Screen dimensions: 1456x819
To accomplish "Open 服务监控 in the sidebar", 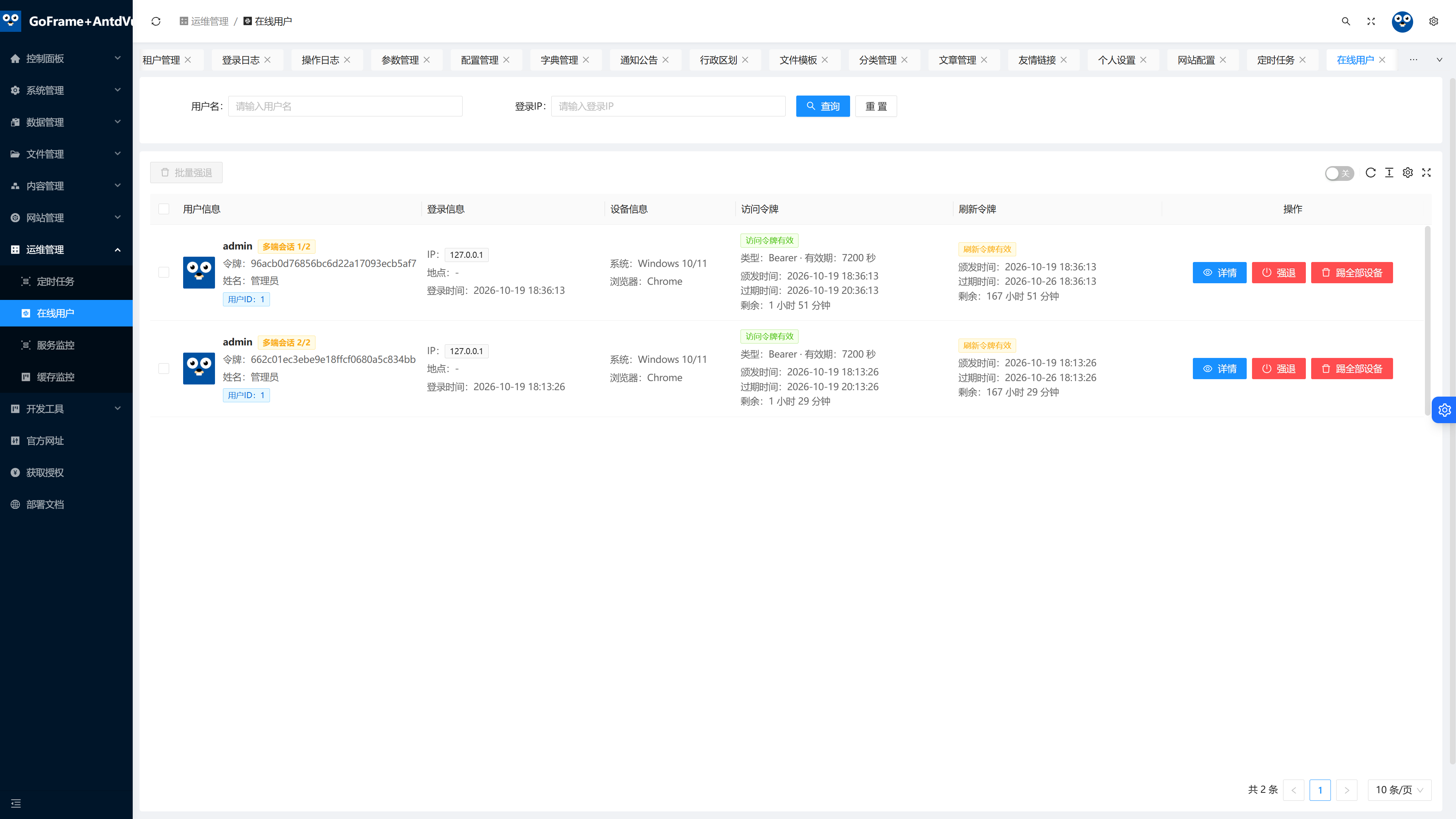I will coord(66,345).
